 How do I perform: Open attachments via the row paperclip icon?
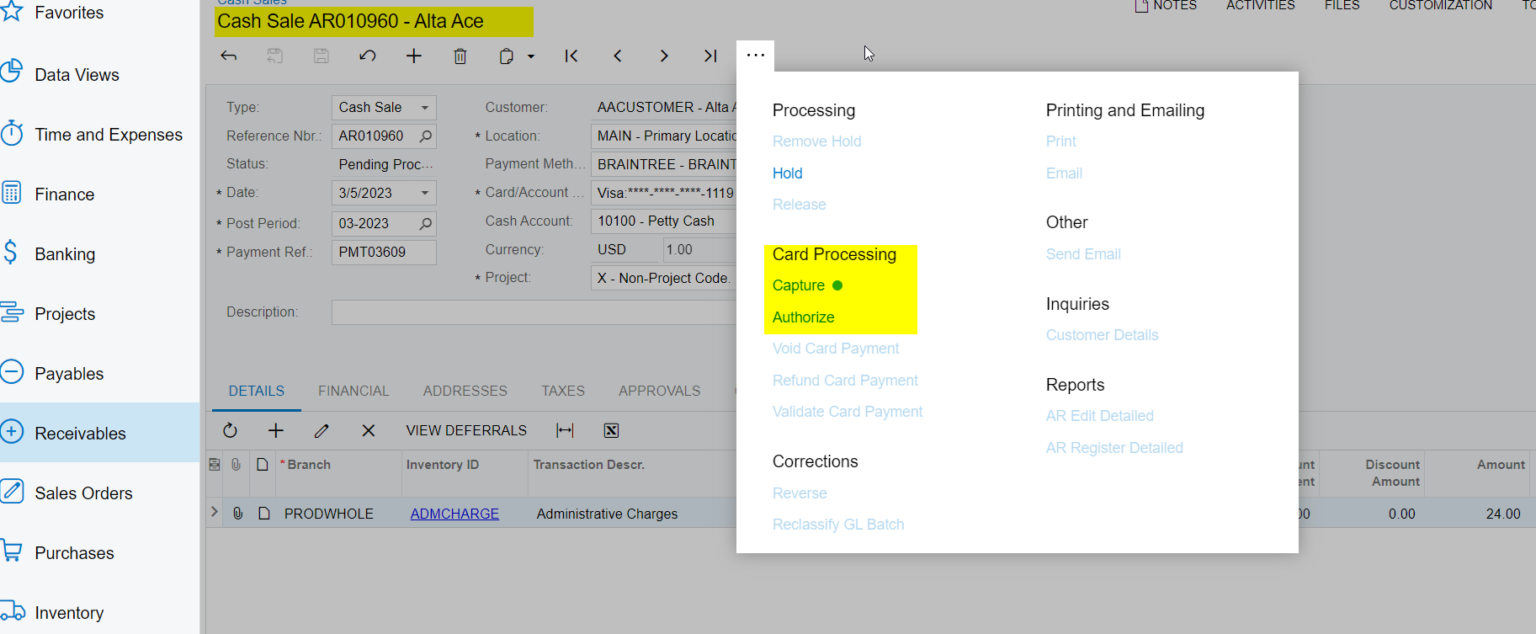[237, 513]
